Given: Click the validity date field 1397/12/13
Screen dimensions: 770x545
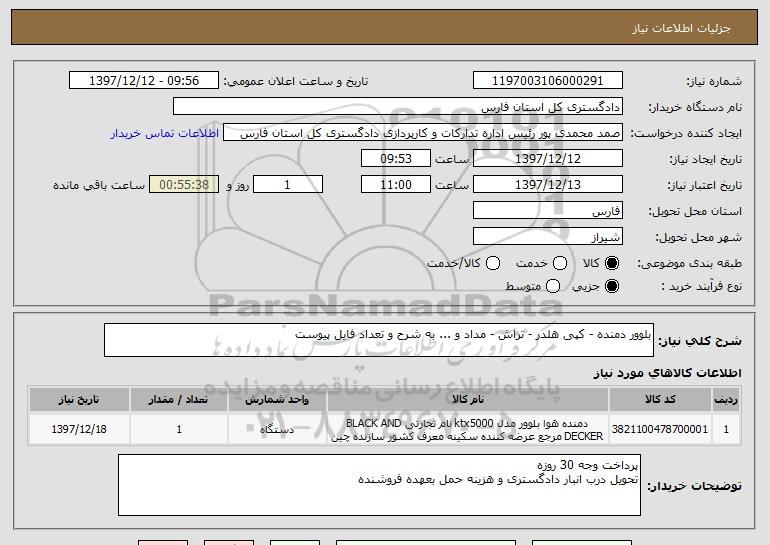Looking at the screenshot, I should [x=548, y=185].
